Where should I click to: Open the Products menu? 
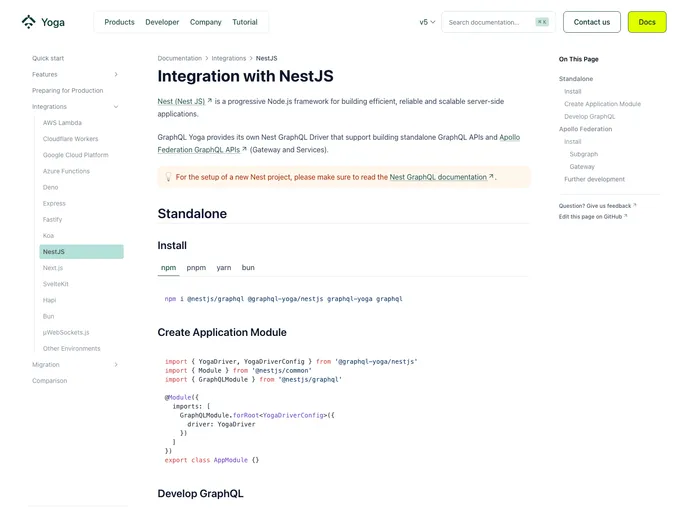[x=119, y=22]
